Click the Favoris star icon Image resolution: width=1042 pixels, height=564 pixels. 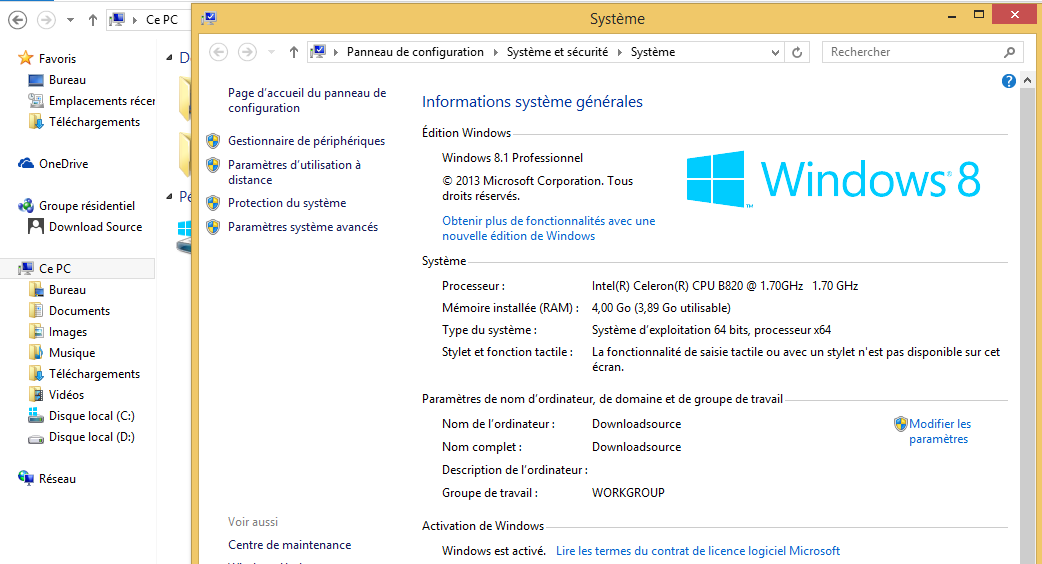pyautogui.click(x=25, y=58)
